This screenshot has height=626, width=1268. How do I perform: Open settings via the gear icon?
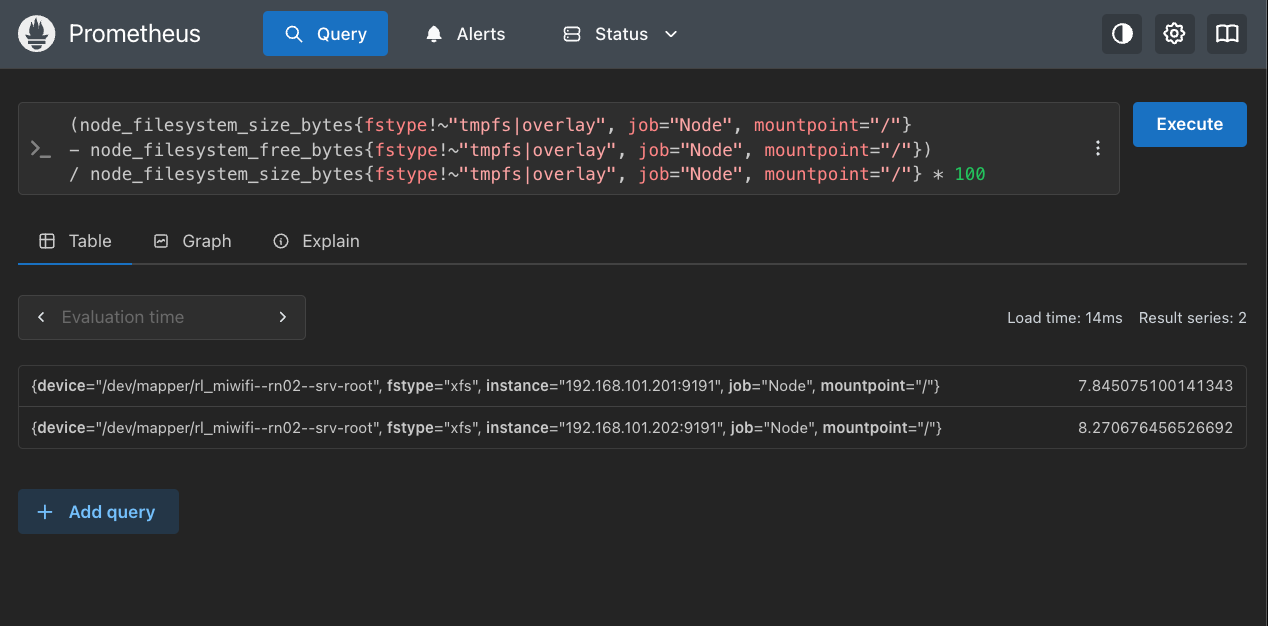pyautogui.click(x=1174, y=34)
